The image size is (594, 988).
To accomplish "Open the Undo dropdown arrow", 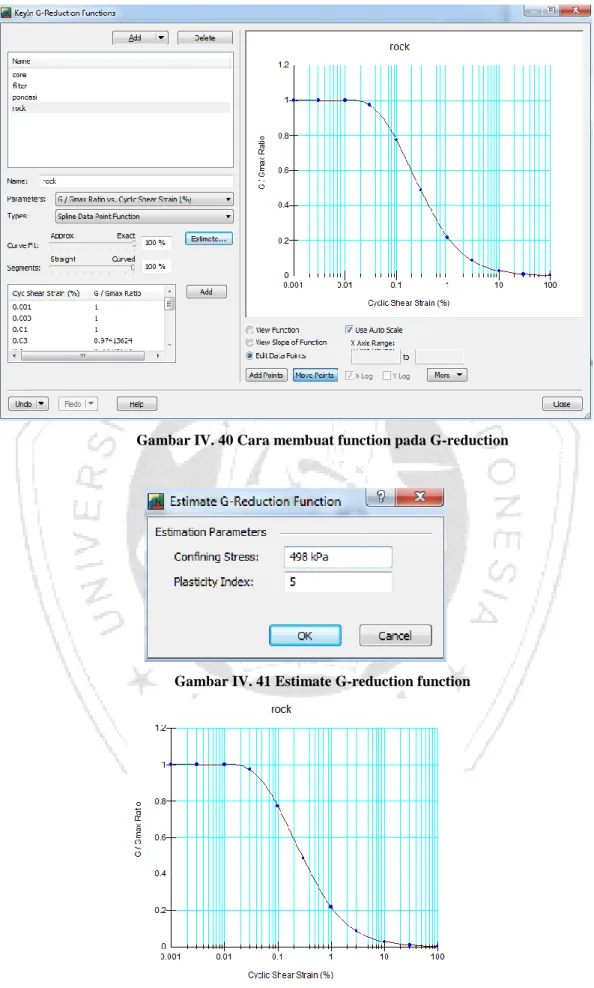I will tap(42, 404).
